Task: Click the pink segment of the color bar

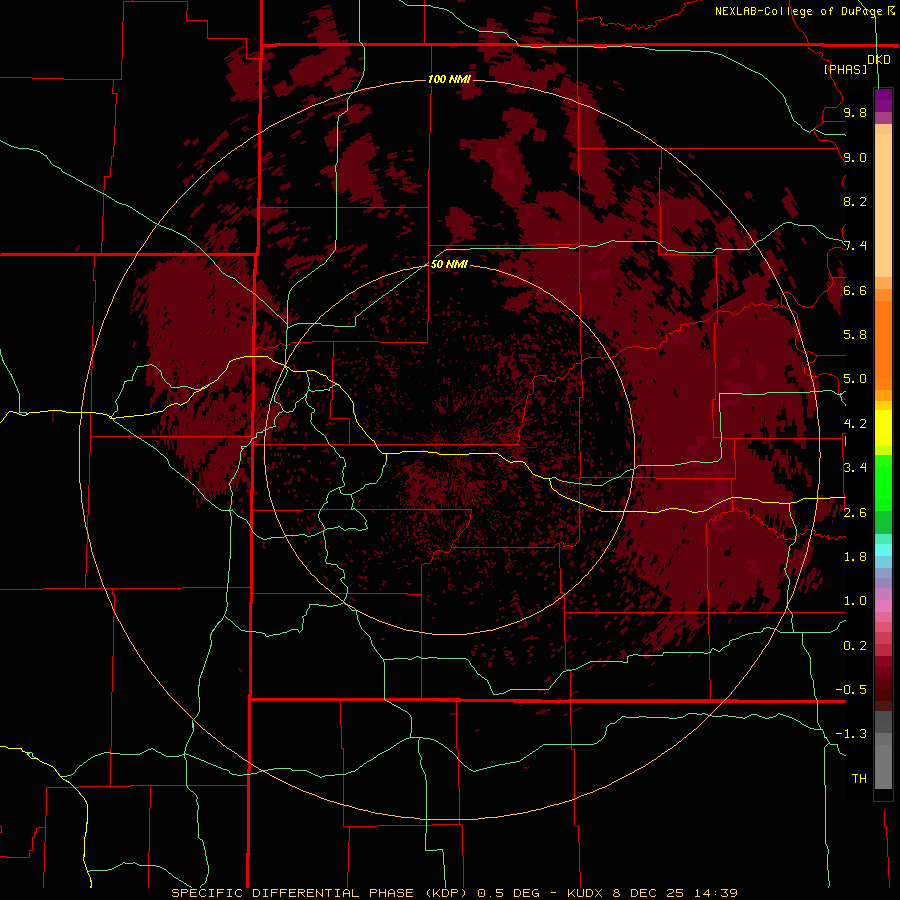Action: 883,606
